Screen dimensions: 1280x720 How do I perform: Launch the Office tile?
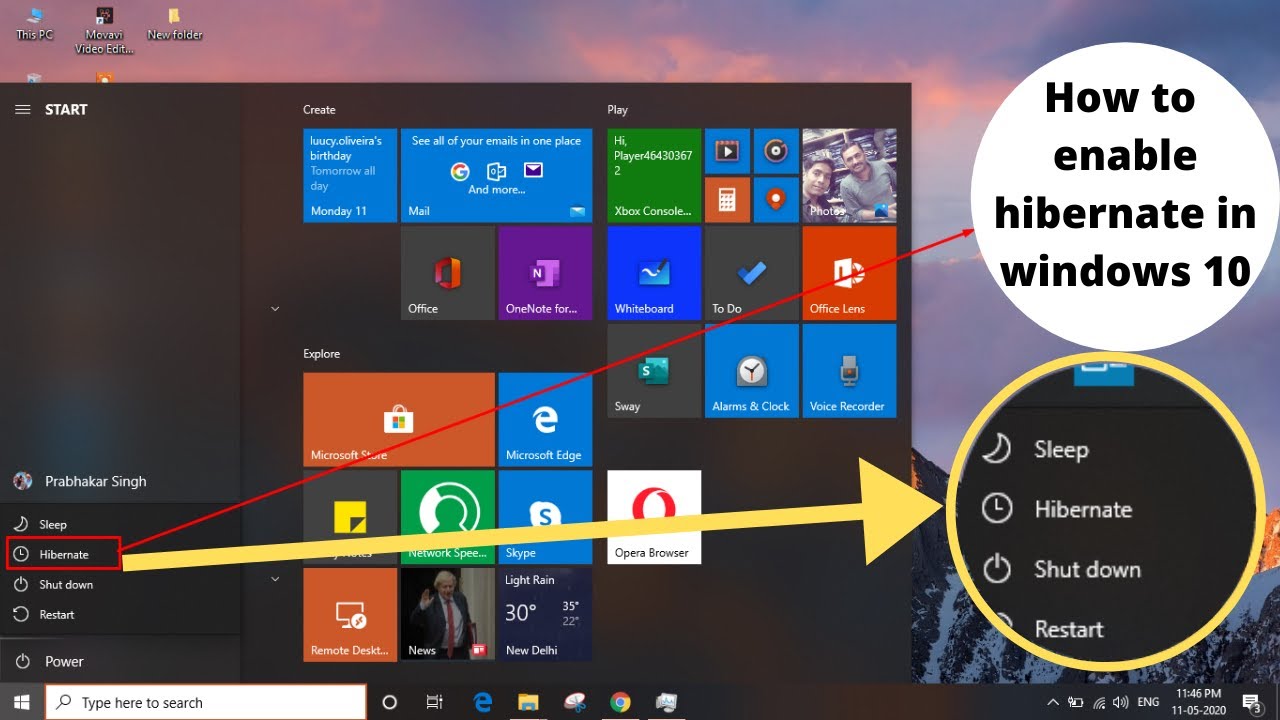tap(448, 273)
